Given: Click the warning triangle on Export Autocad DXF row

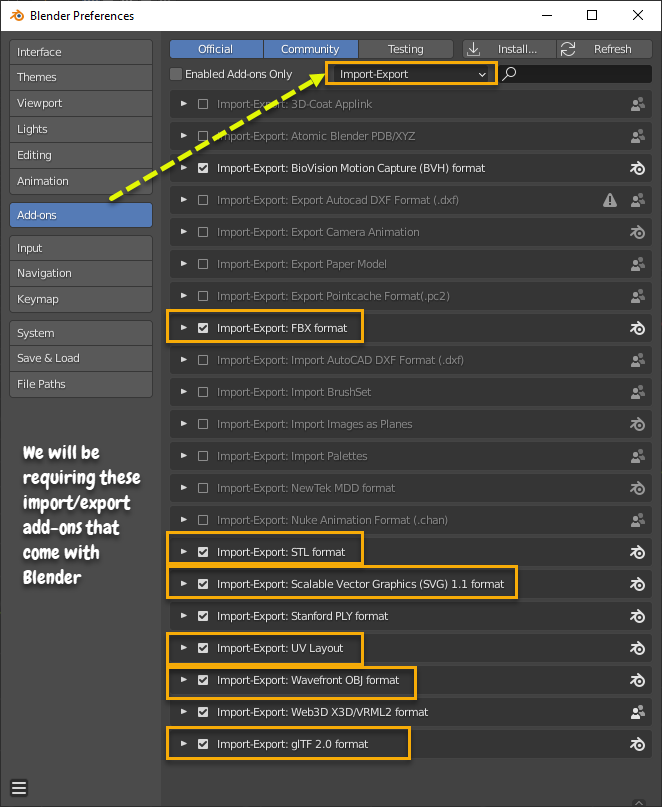Looking at the screenshot, I should click(x=610, y=200).
